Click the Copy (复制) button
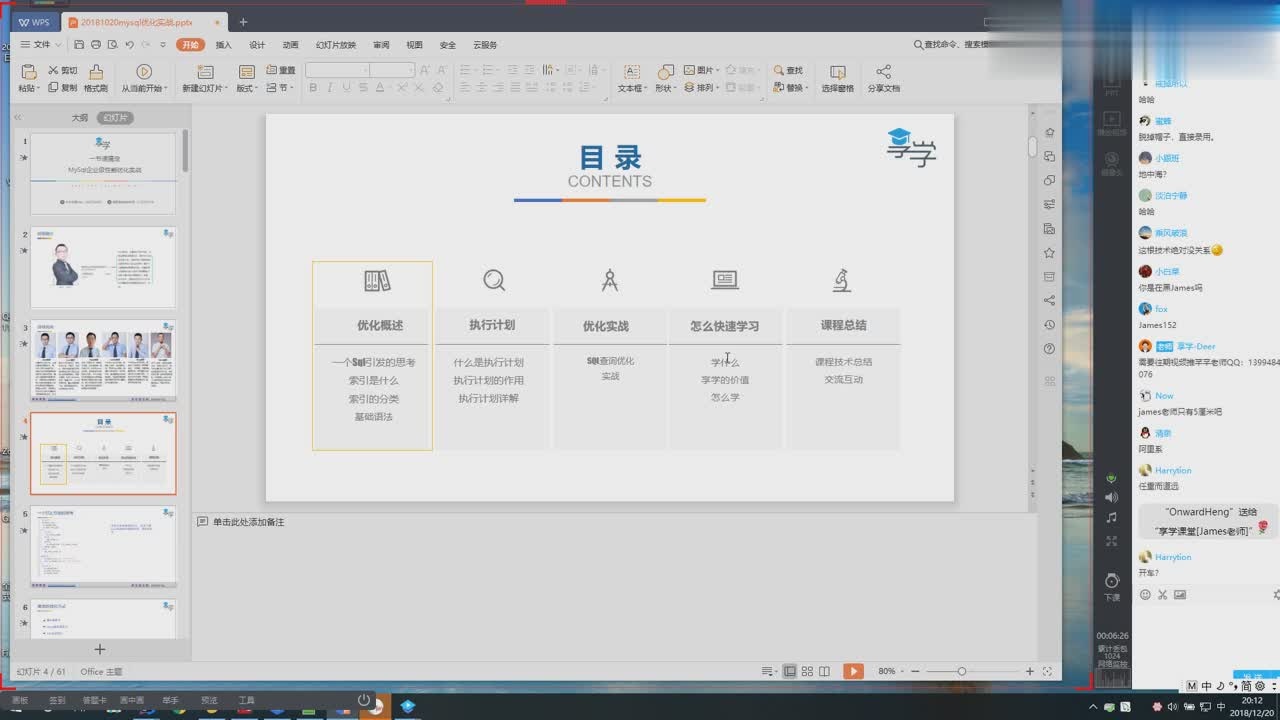 coord(62,88)
